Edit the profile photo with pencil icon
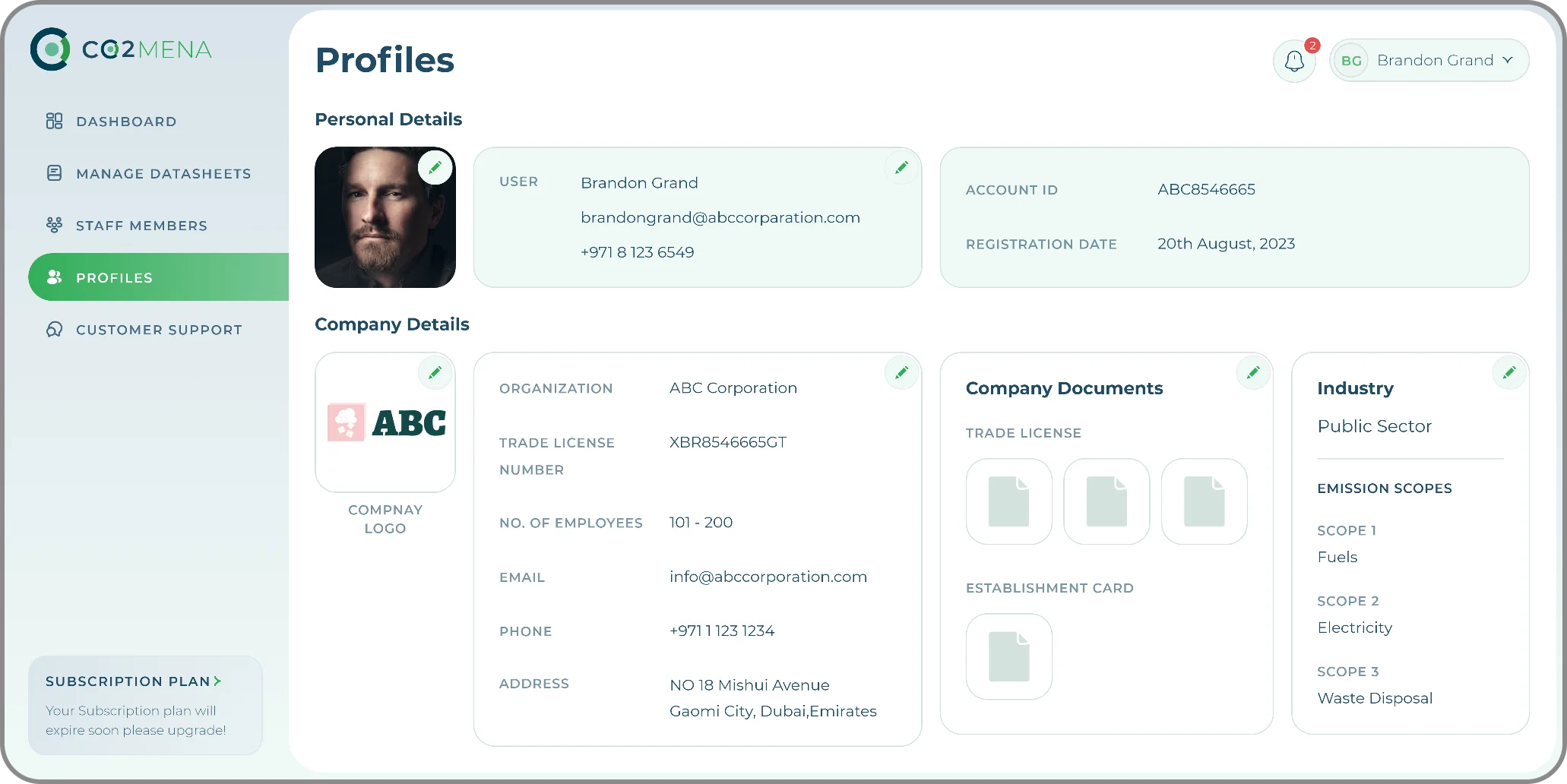Screen dimensions: 1567x784 pyautogui.click(x=435, y=168)
